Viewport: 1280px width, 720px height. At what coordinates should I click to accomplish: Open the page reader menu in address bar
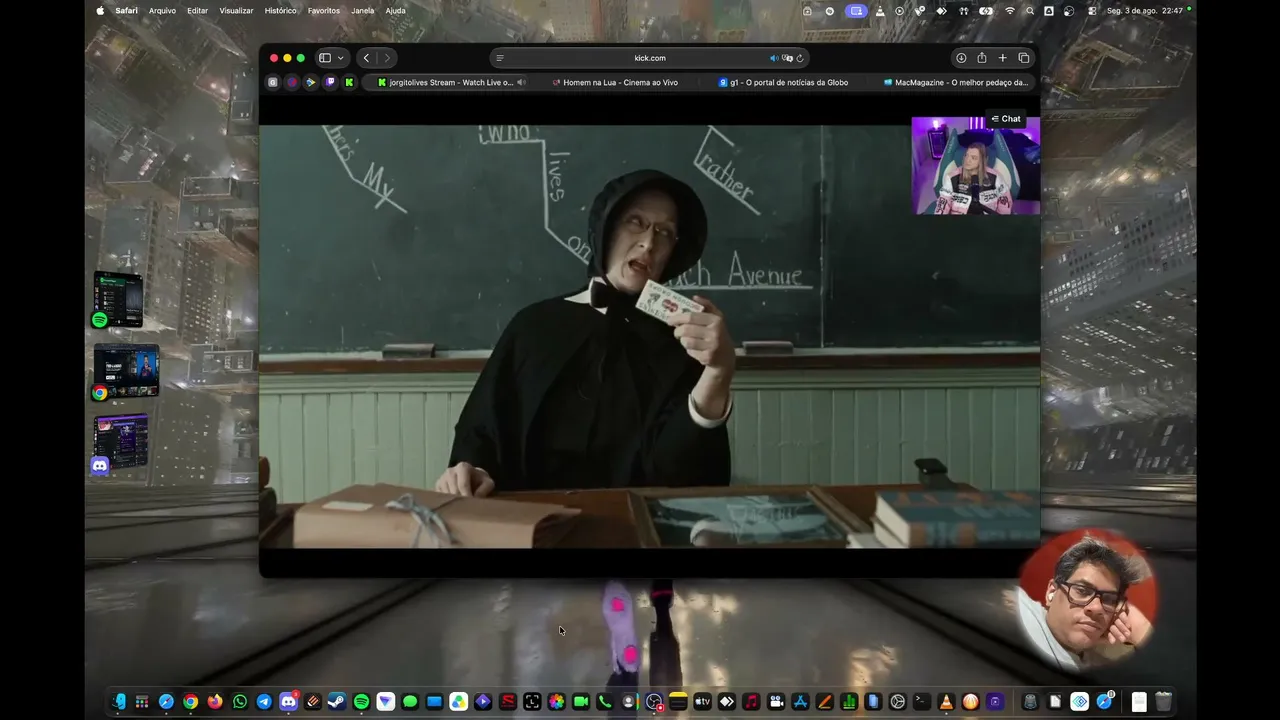tap(500, 58)
